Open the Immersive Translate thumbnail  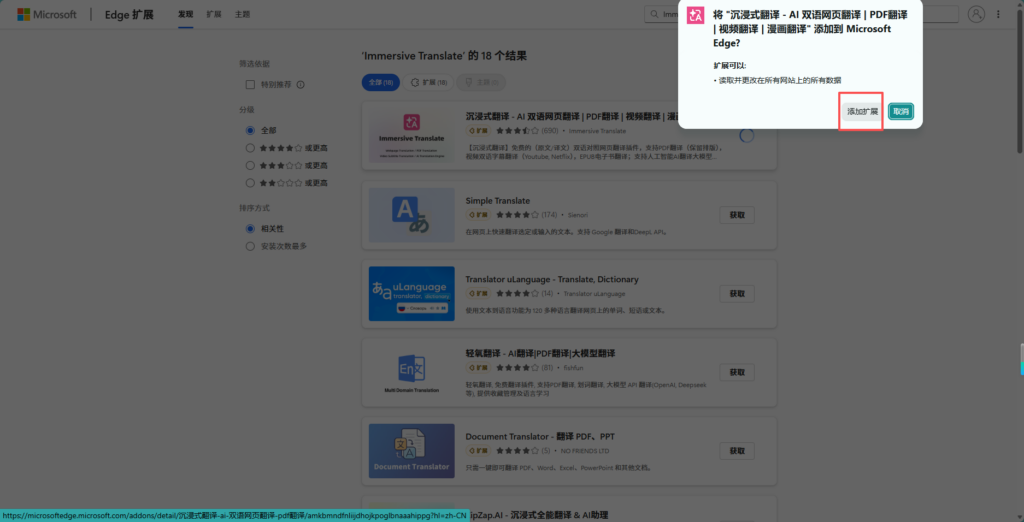point(411,136)
